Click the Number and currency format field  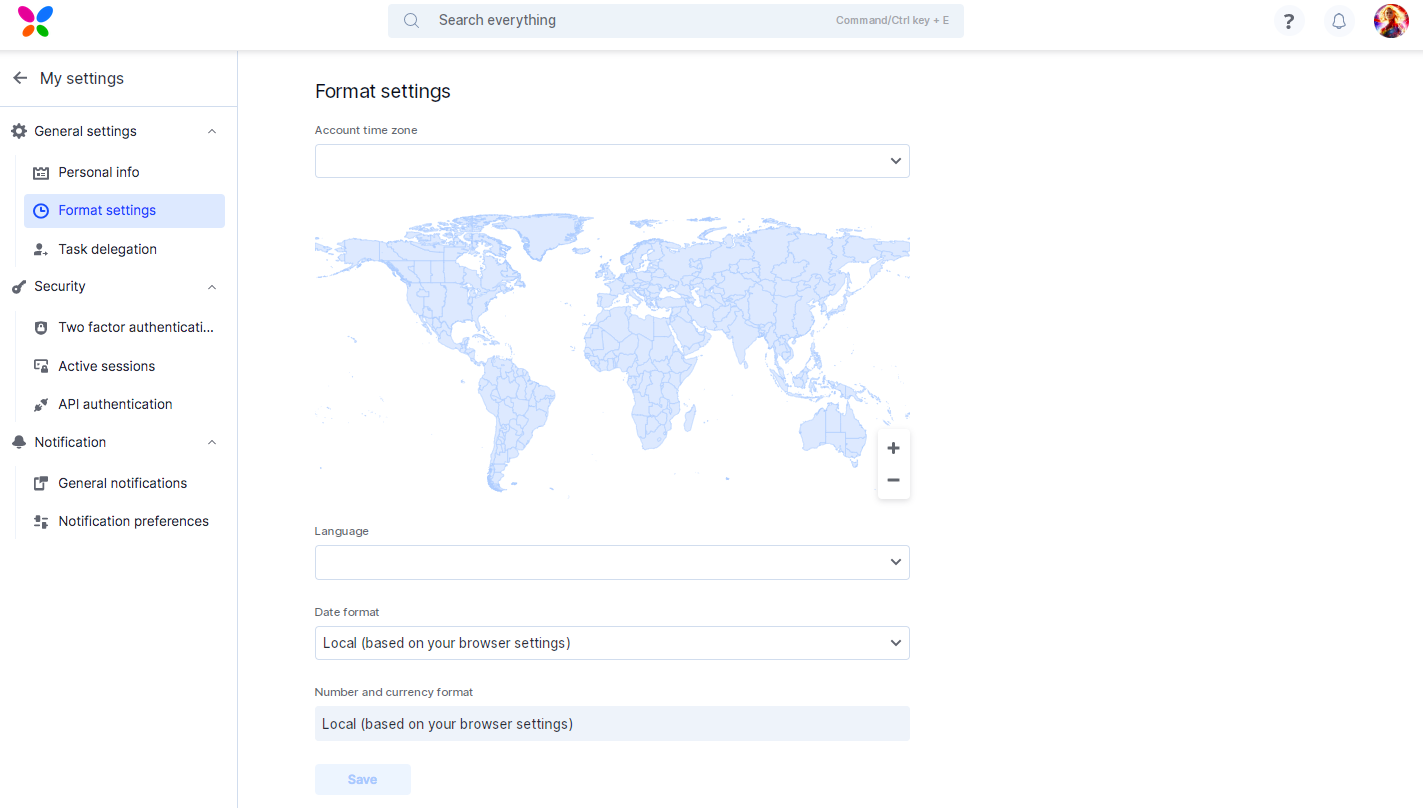coord(612,724)
